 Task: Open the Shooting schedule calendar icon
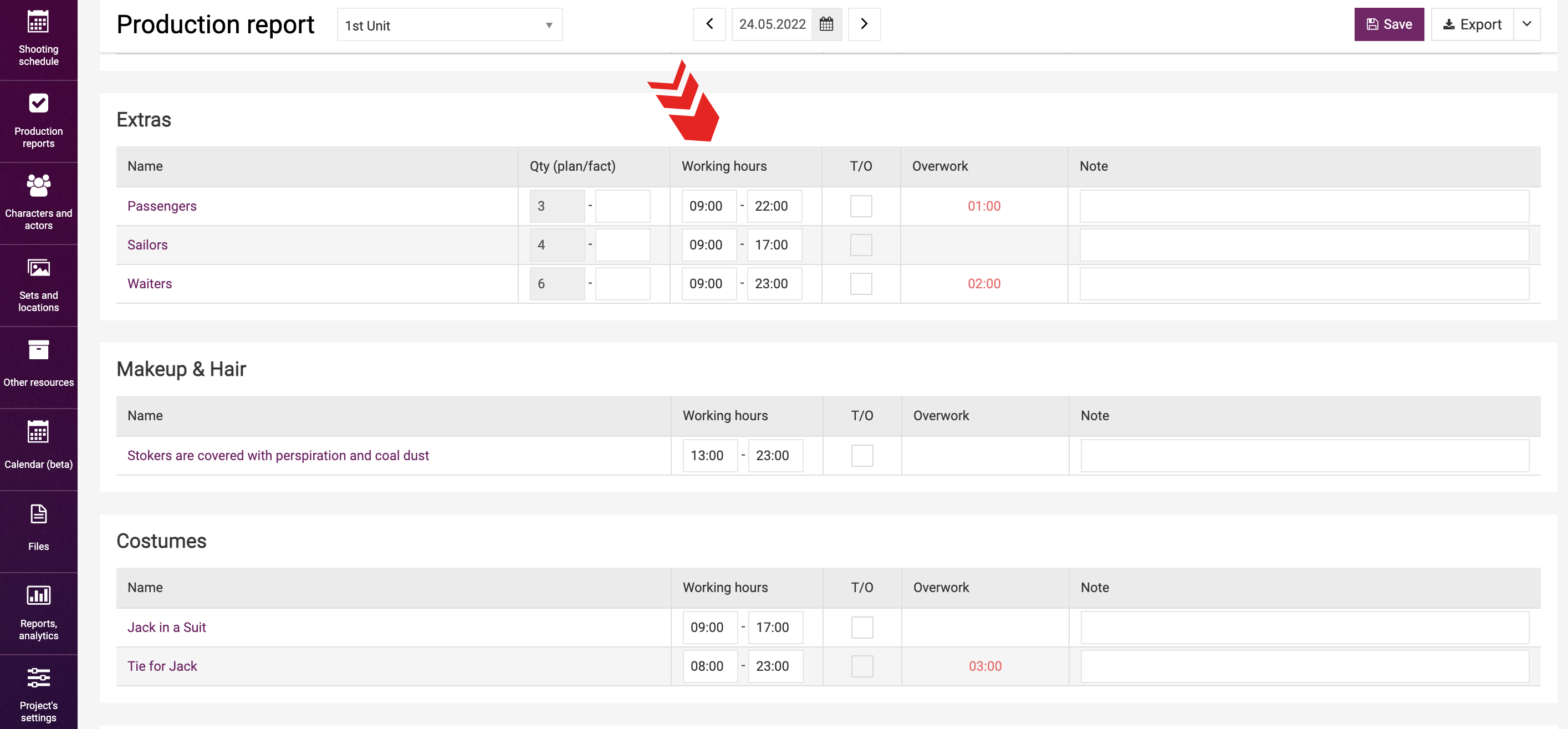click(38, 22)
